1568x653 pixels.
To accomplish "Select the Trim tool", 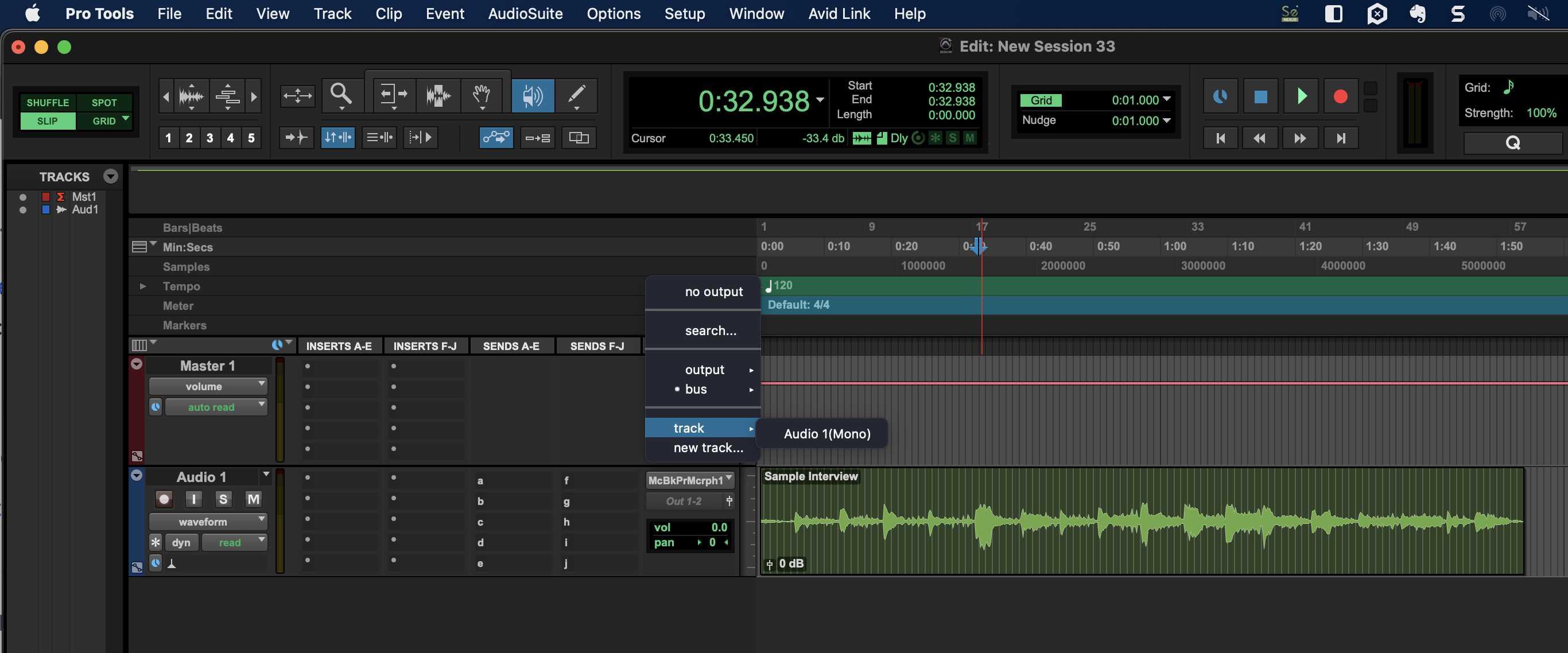I will tap(393, 96).
